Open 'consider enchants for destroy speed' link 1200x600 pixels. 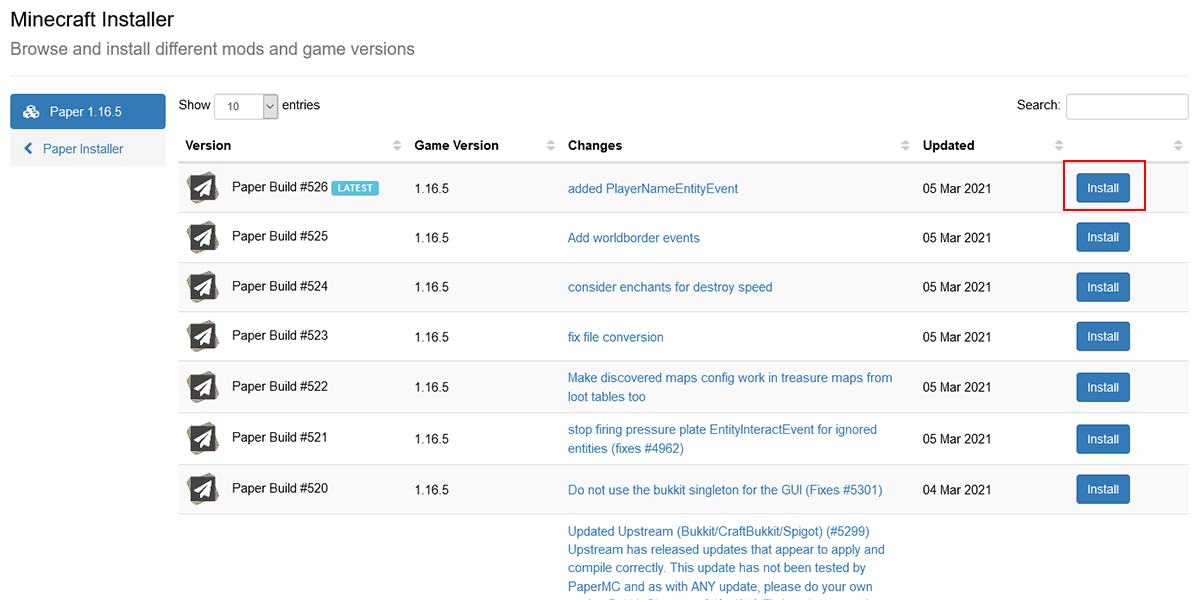tap(670, 287)
